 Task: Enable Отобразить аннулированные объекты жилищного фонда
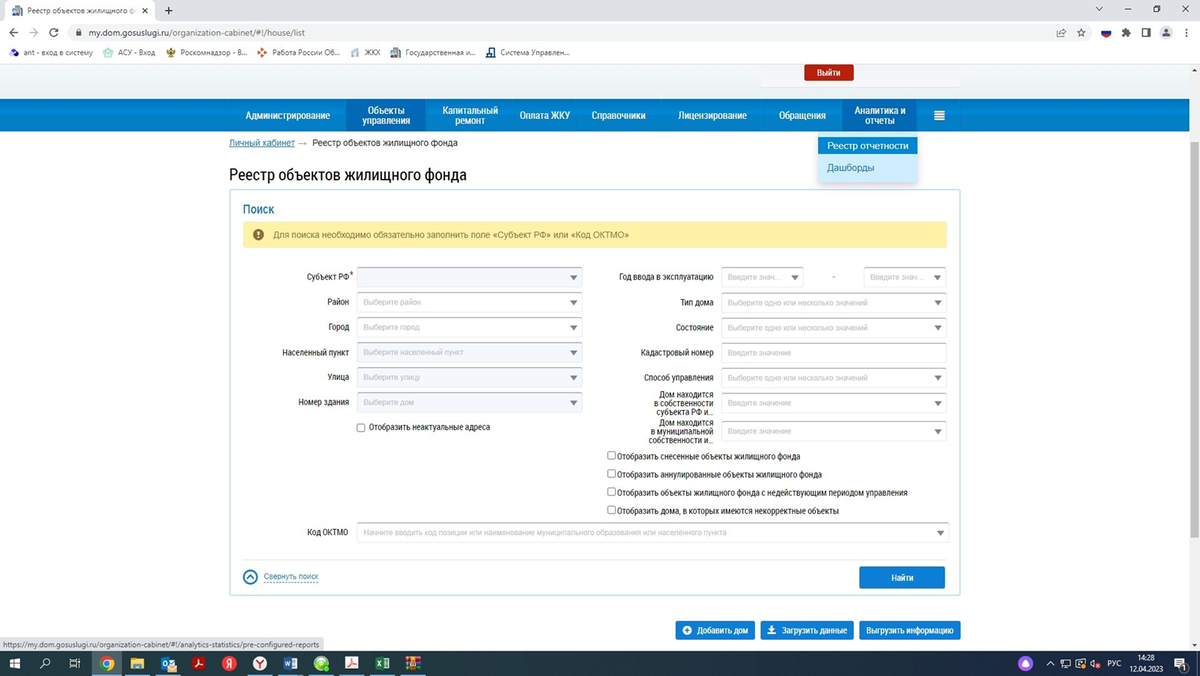coord(611,473)
